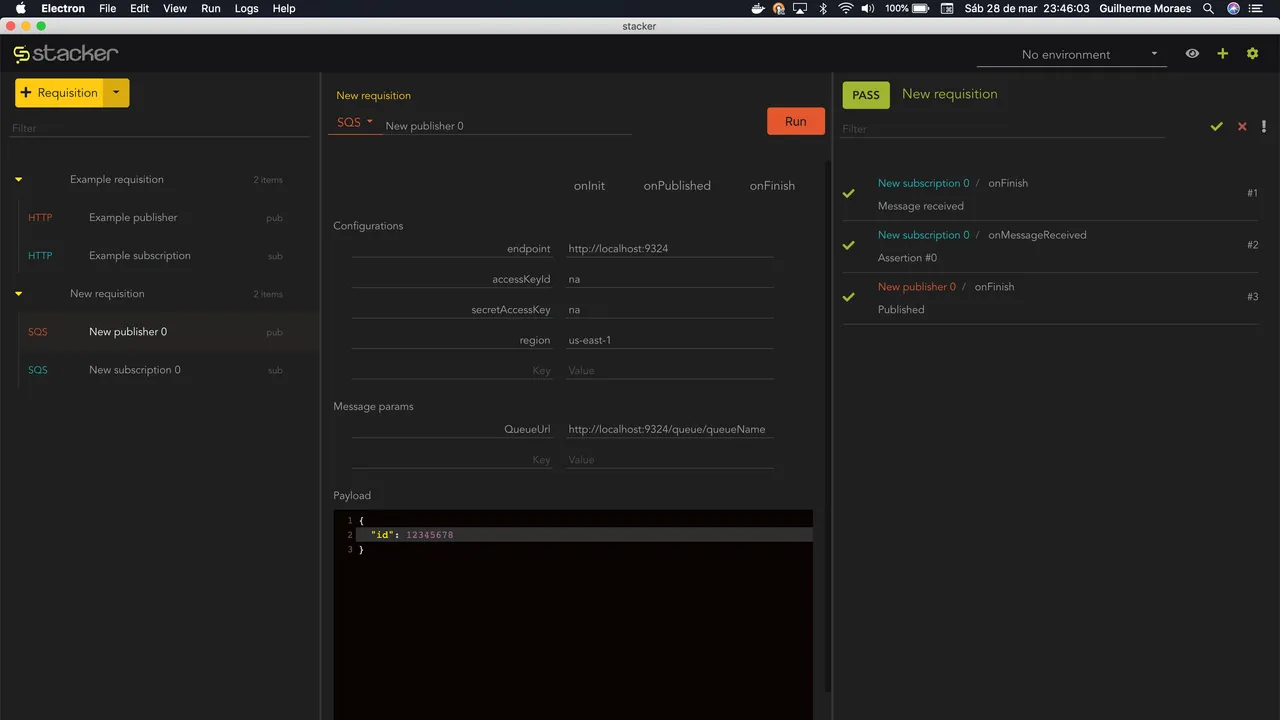
Task: Filter results by failing X icon
Action: [x=1242, y=127]
